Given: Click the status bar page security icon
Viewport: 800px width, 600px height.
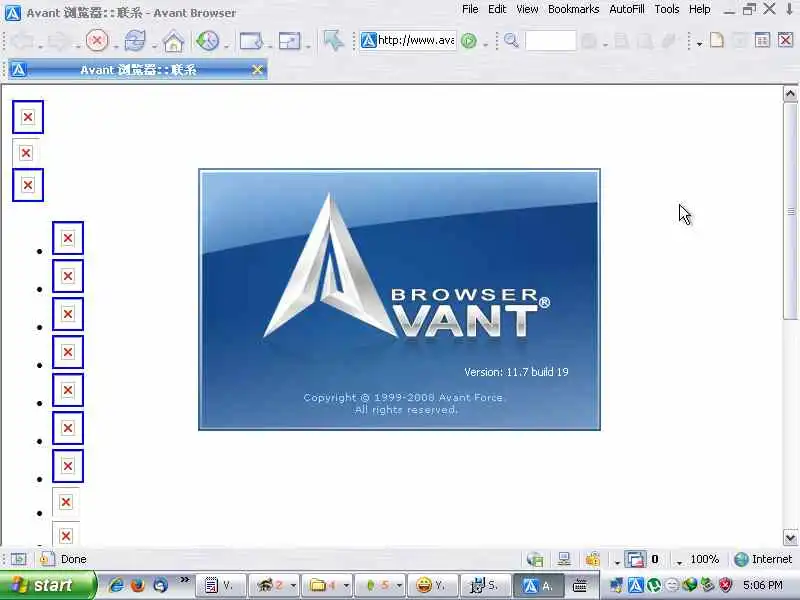Looking at the screenshot, I should point(47,559).
